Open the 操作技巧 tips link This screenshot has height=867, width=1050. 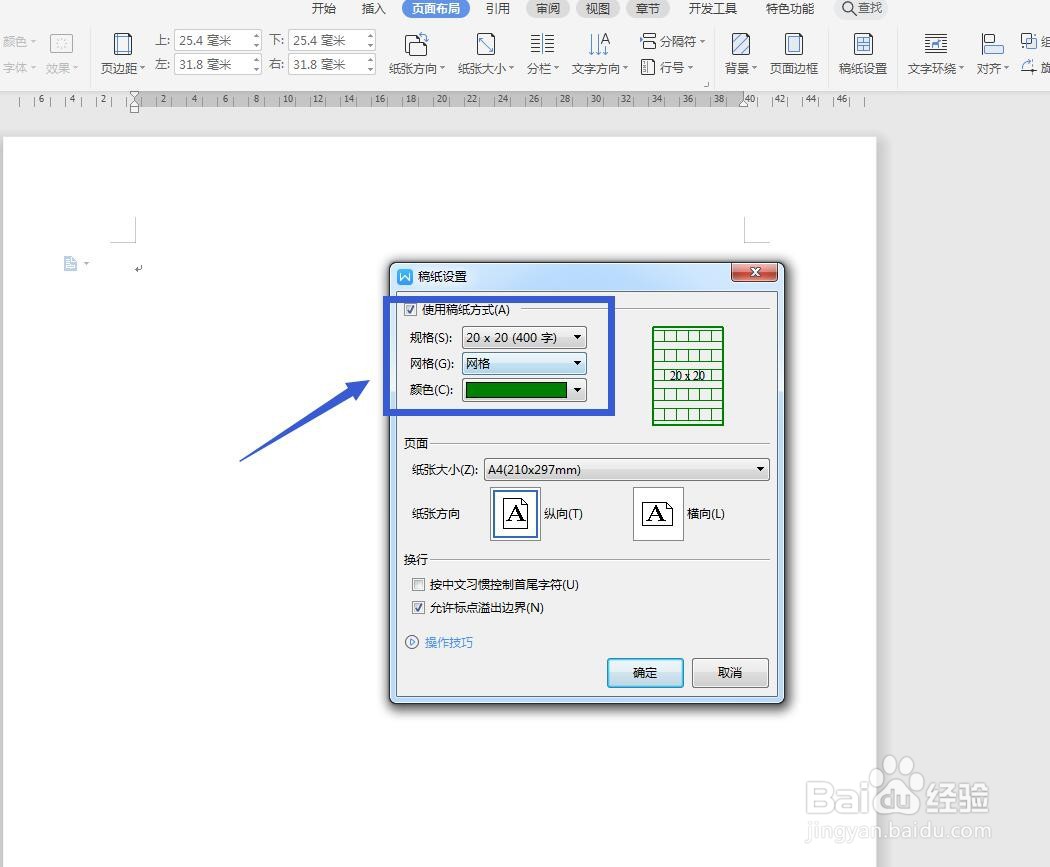449,642
